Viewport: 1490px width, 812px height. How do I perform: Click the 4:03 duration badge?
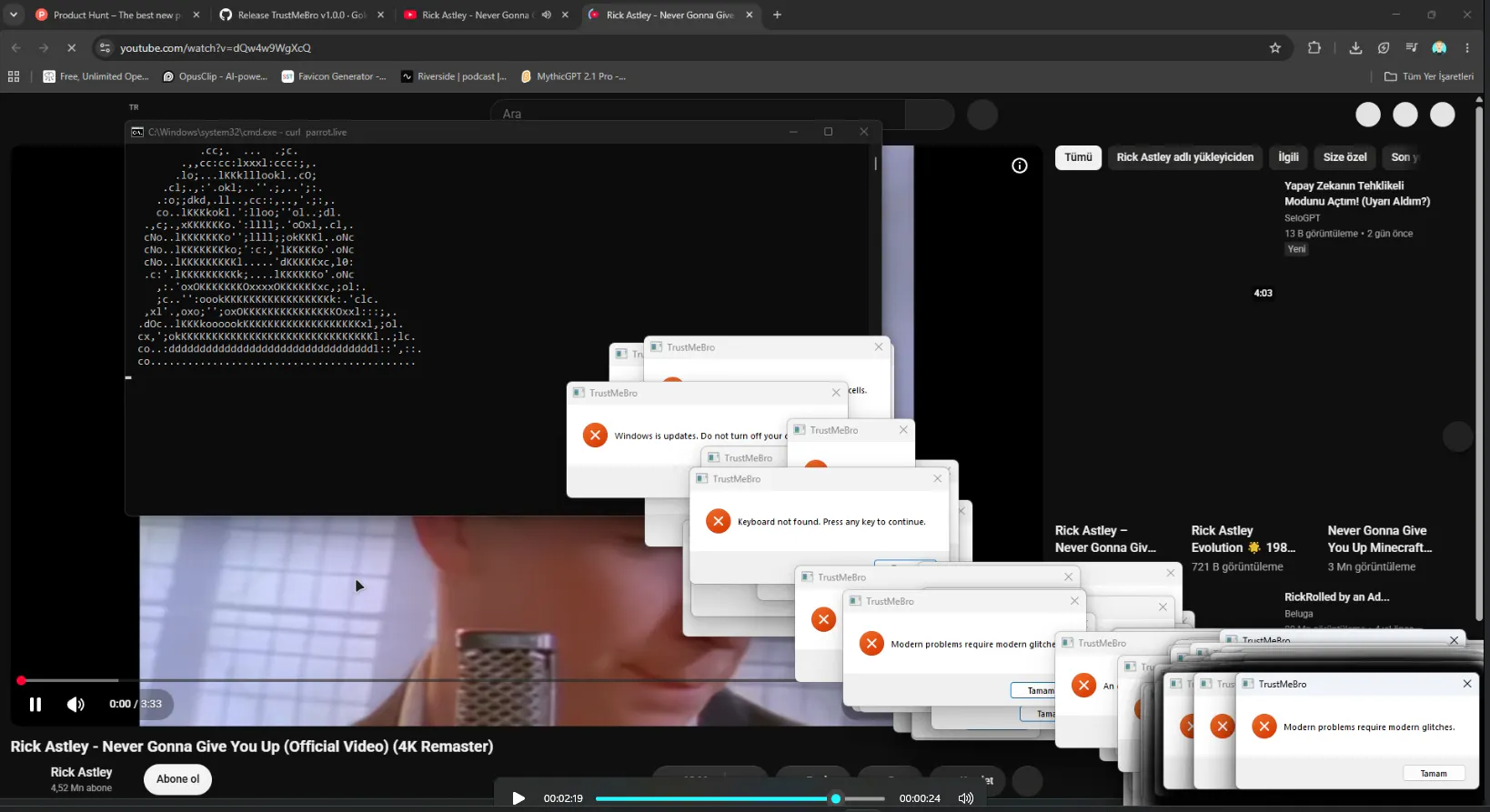pyautogui.click(x=1263, y=293)
